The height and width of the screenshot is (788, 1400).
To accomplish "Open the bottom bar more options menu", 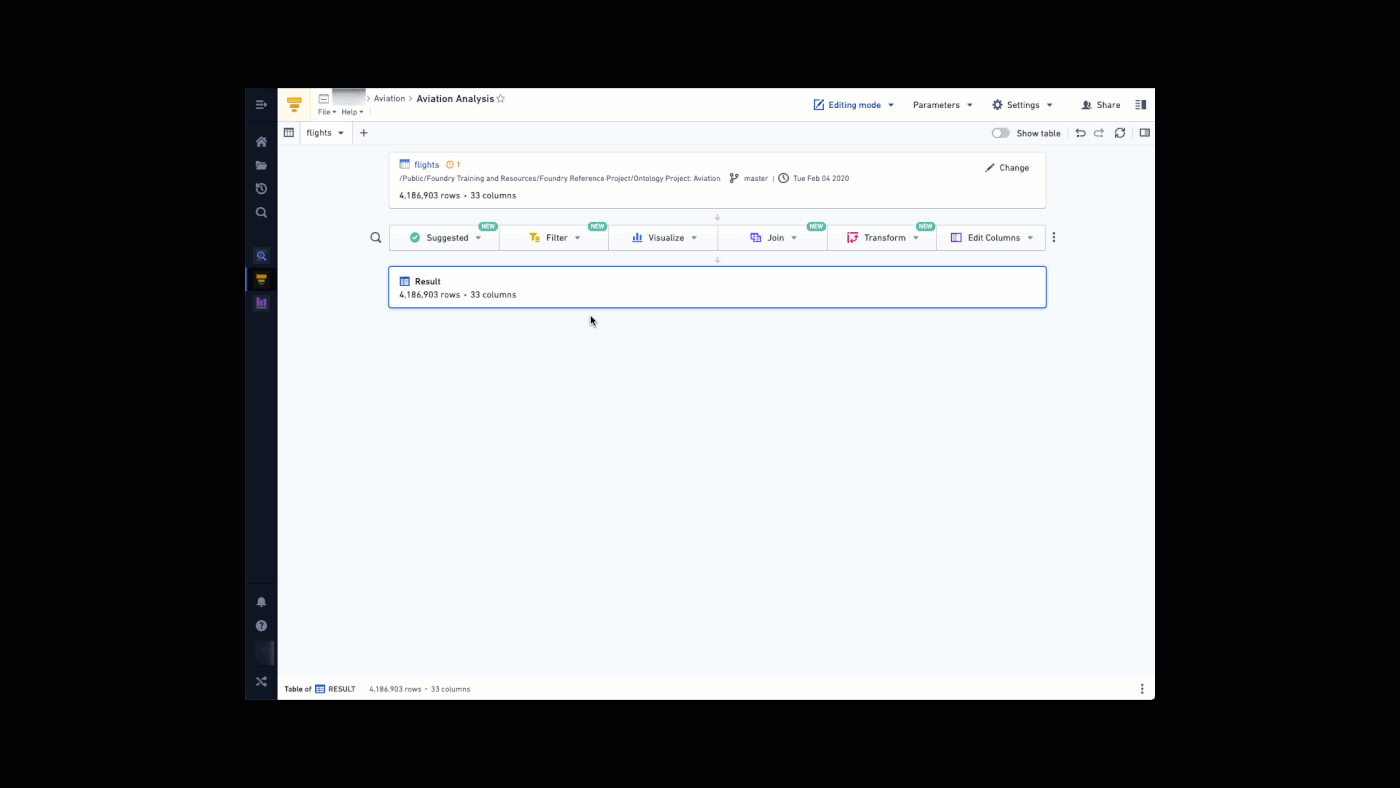I will click(1142, 689).
